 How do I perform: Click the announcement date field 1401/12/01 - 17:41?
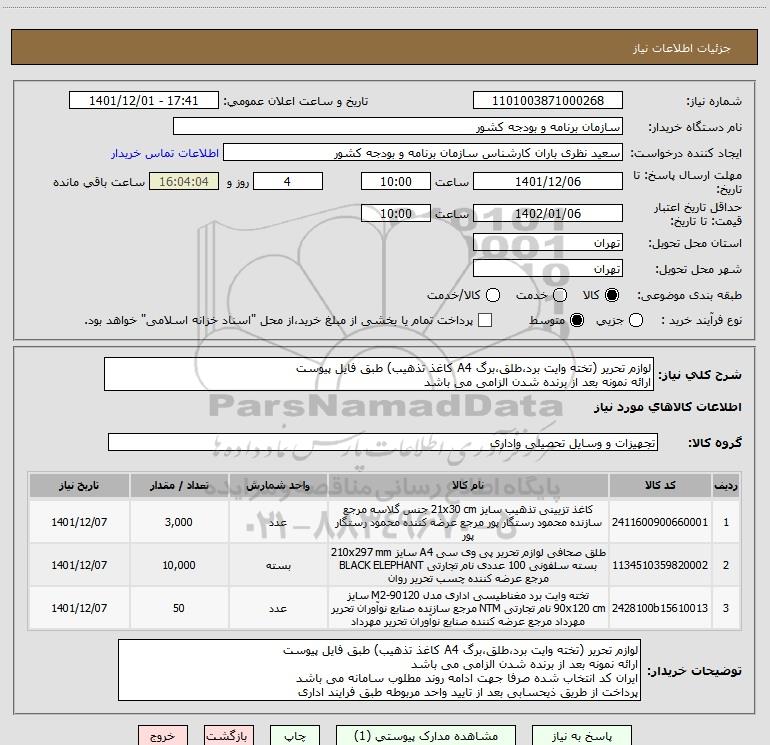143,100
